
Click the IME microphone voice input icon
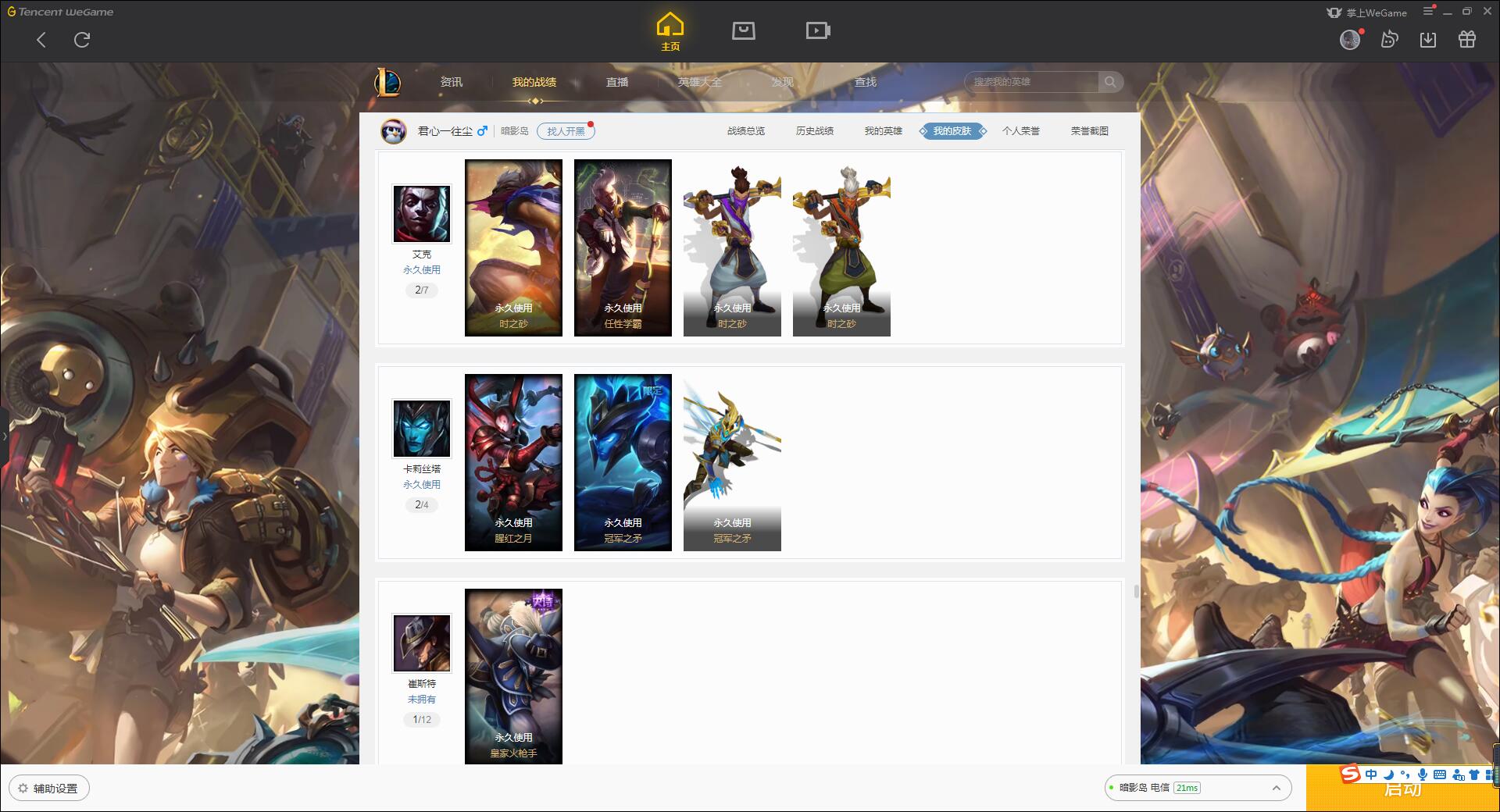(x=1423, y=775)
